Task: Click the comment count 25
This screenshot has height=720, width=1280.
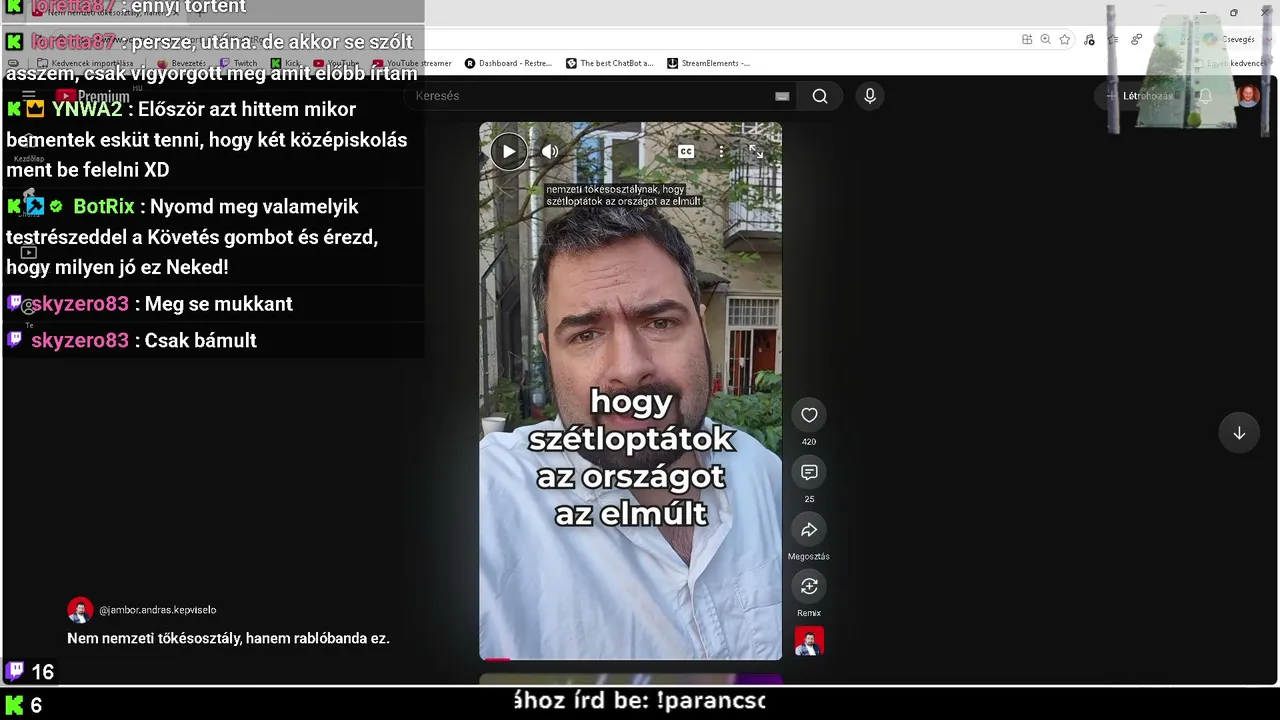Action: pyautogui.click(x=809, y=499)
